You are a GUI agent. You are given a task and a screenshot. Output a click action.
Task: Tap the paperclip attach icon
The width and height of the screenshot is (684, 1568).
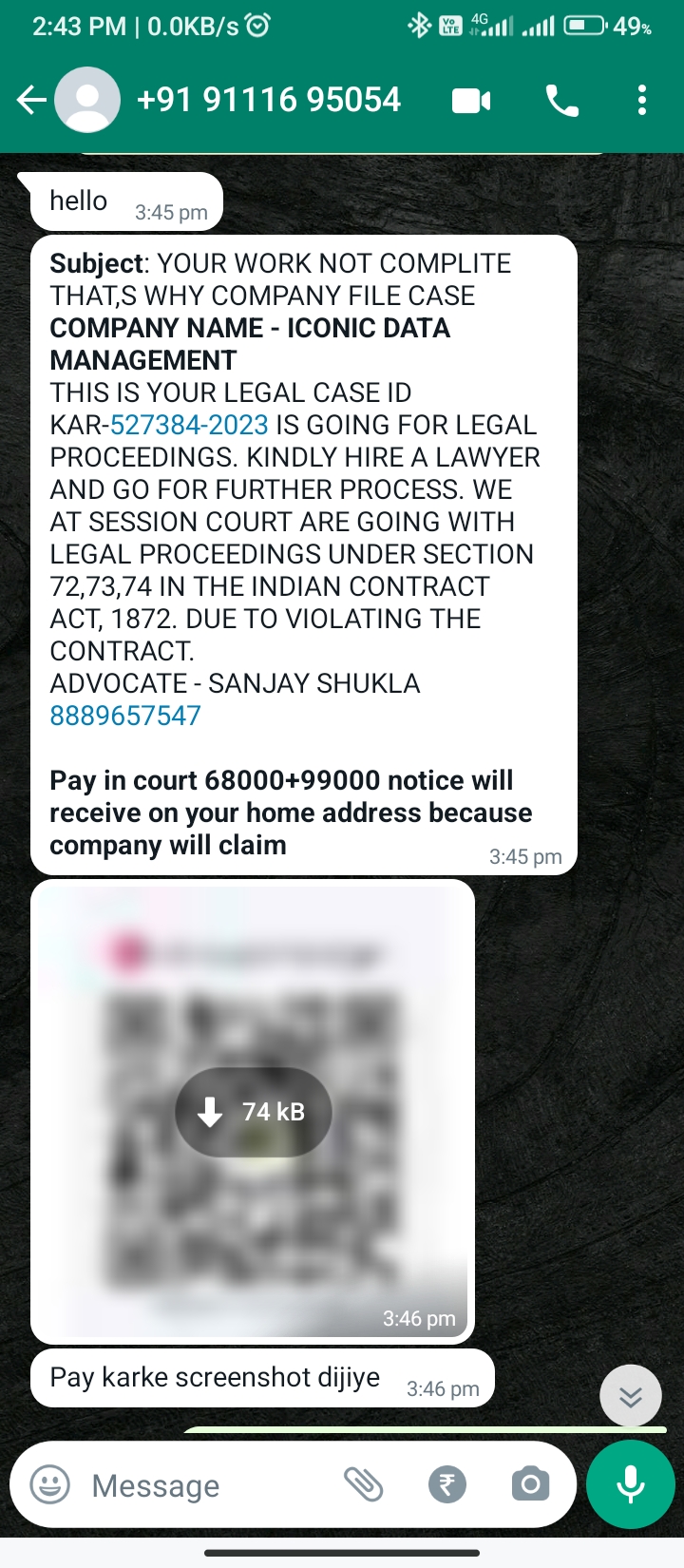(x=363, y=1484)
